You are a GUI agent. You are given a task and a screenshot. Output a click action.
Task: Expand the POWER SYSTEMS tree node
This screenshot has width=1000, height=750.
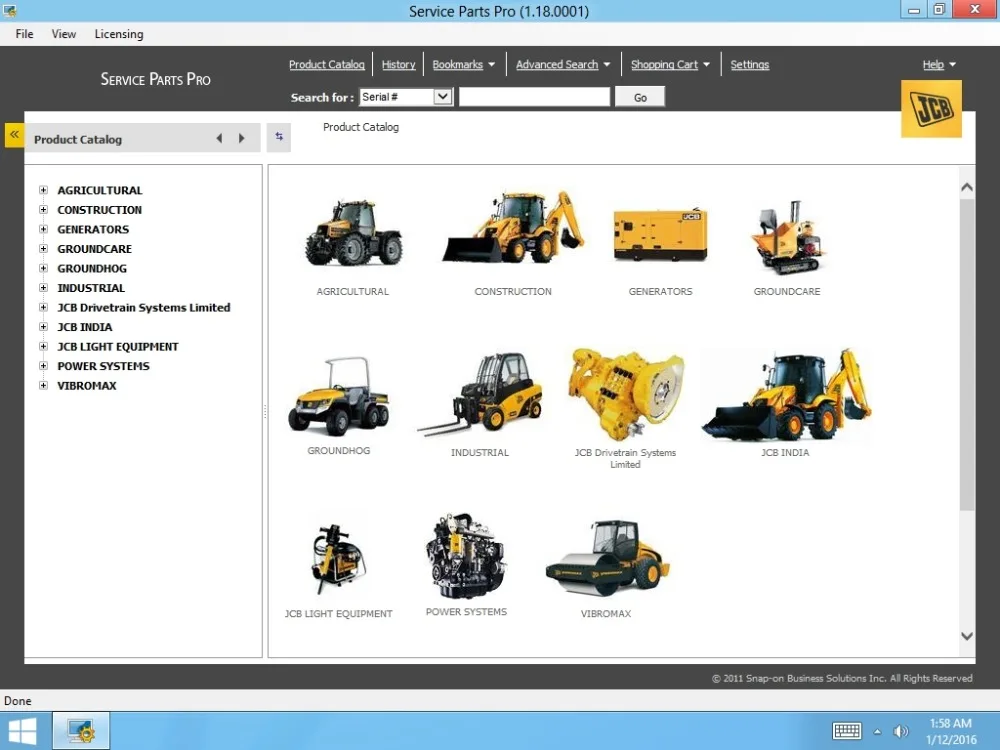(43, 366)
